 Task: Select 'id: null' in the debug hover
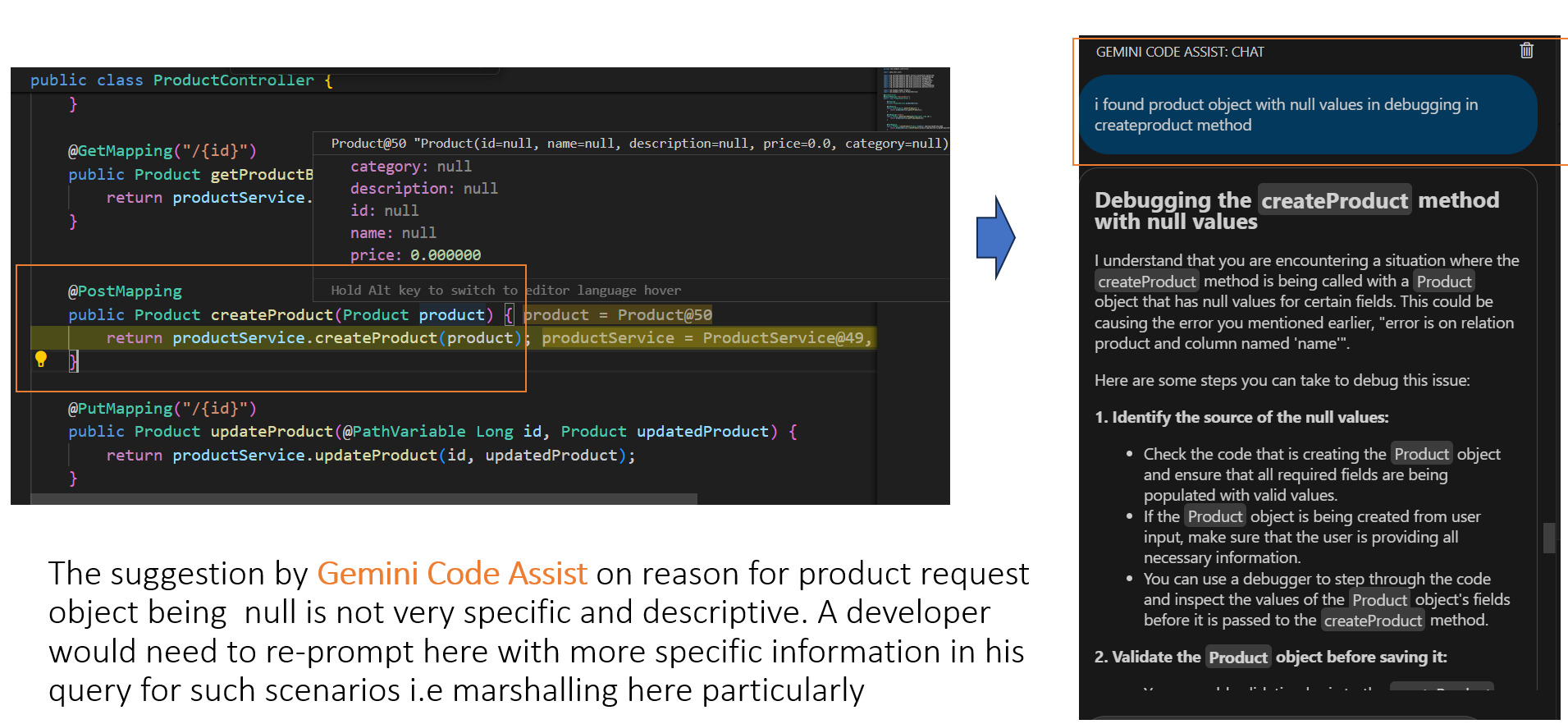(384, 211)
